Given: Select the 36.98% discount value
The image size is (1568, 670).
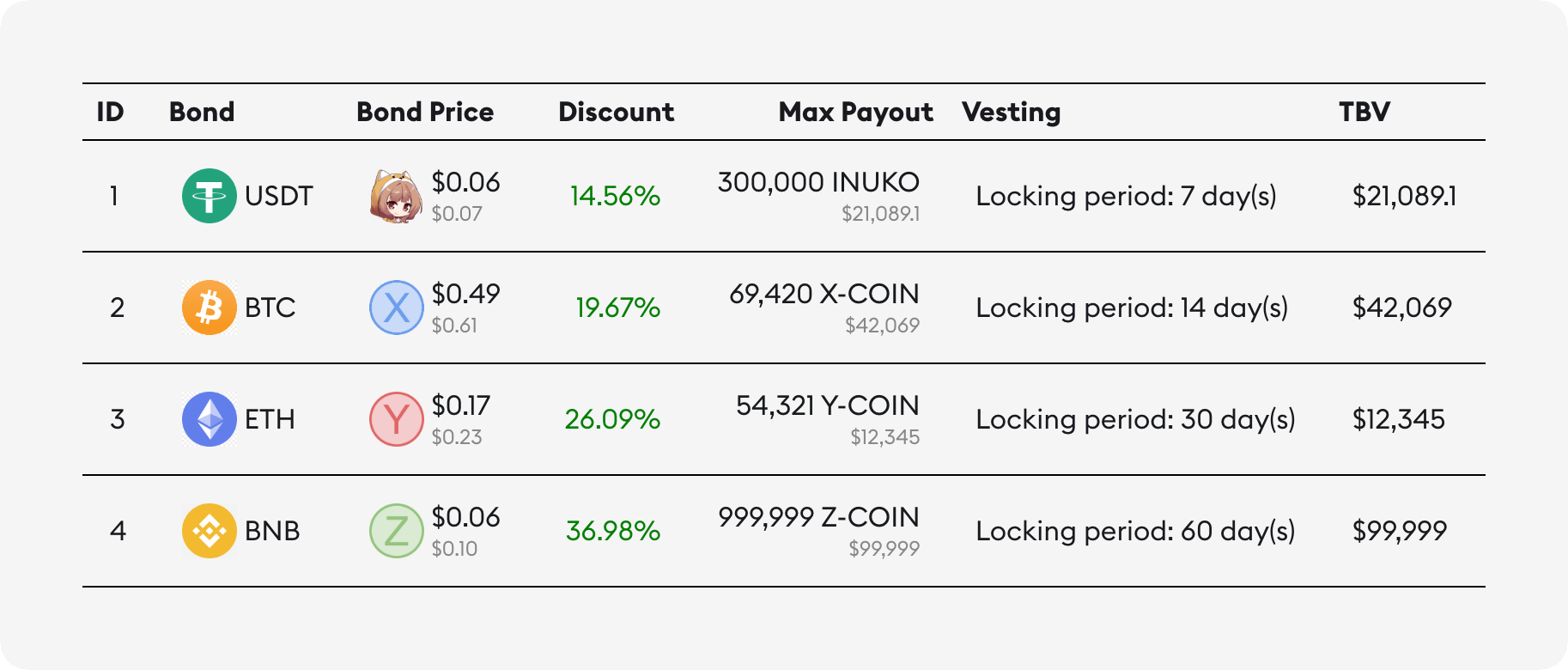Looking at the screenshot, I should (x=613, y=531).
